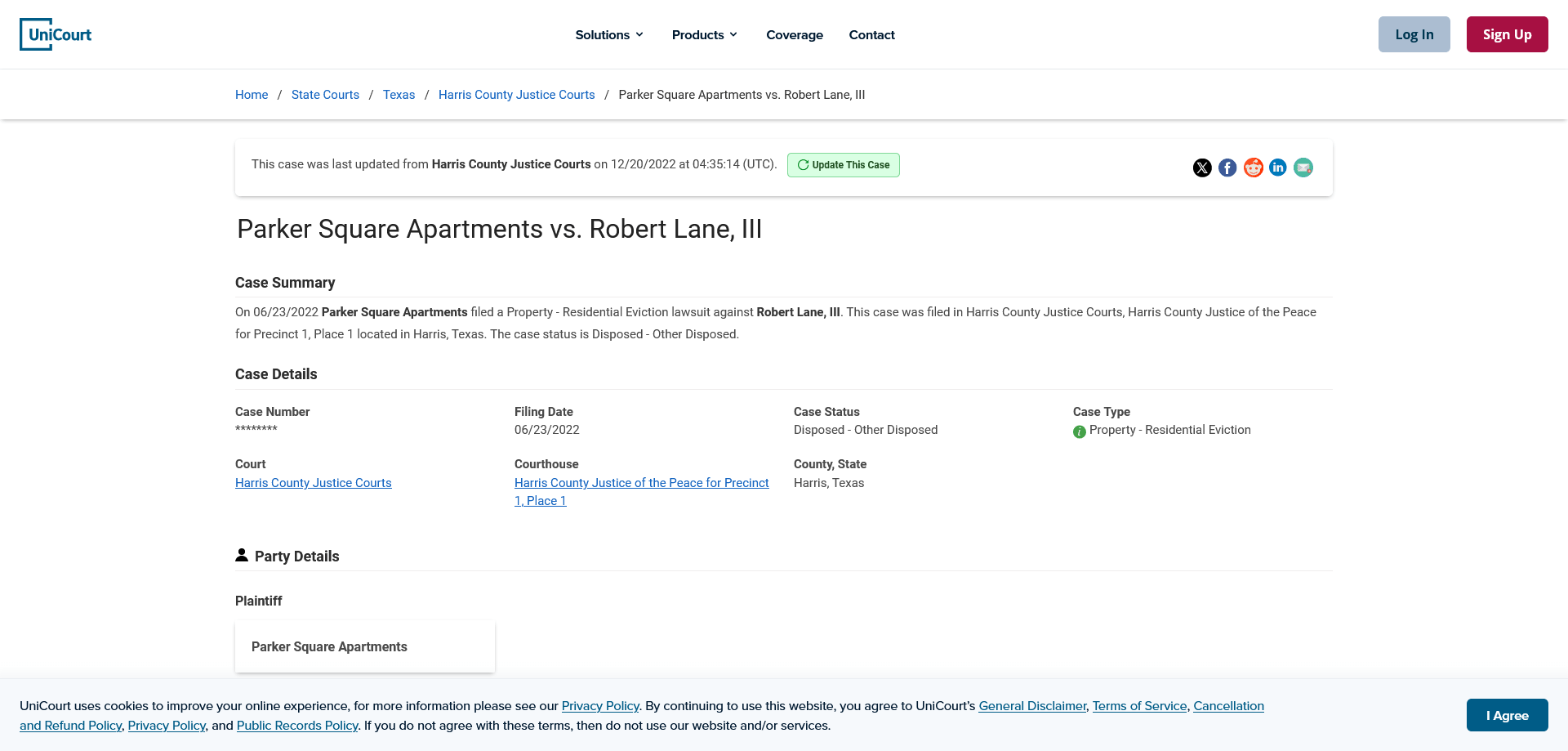Viewport: 1568px width, 751px height.
Task: Open Texas breadcrumb link
Action: (x=399, y=95)
